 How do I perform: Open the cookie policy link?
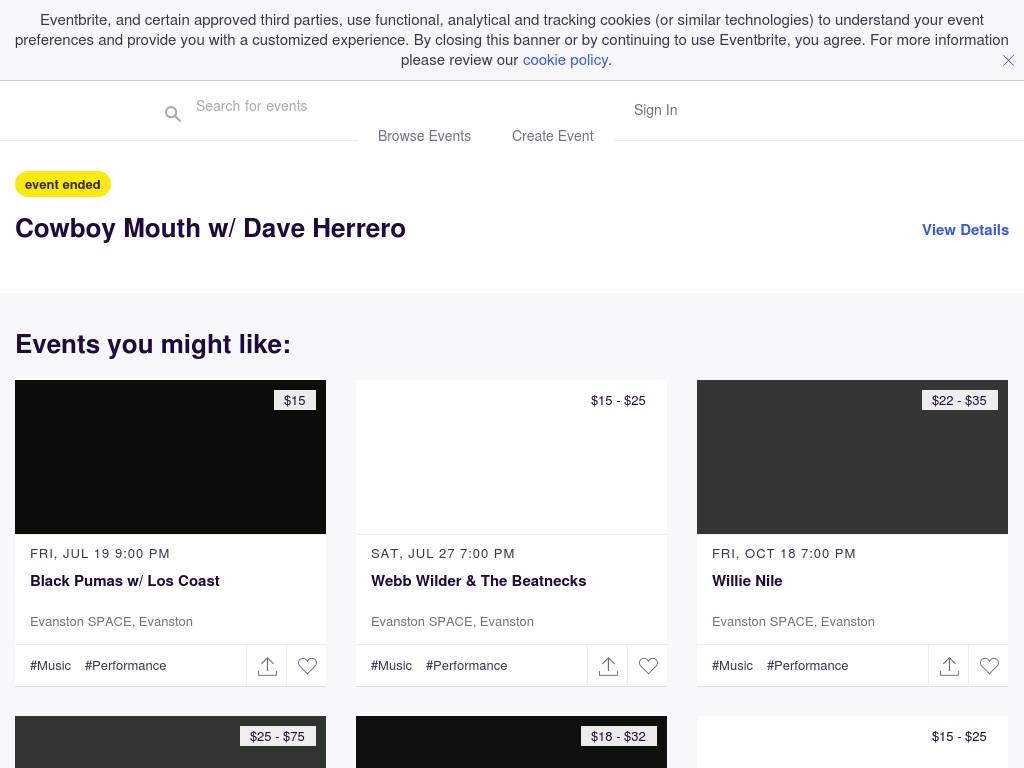565,60
